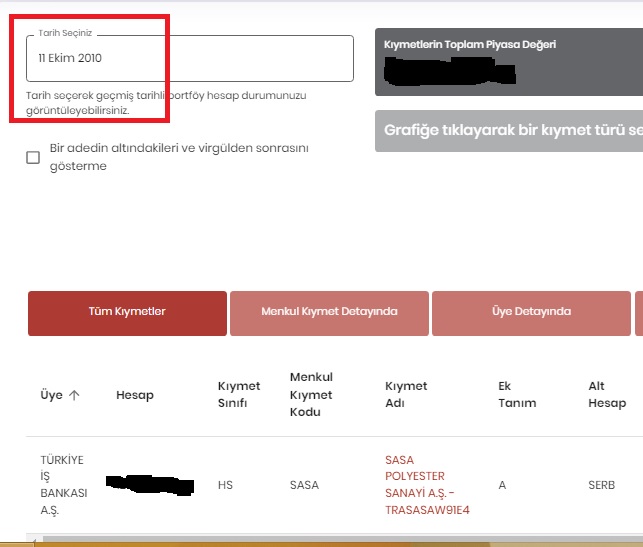Open the Üye Detayında tab
This screenshot has height=547, width=643.
pyautogui.click(x=531, y=313)
